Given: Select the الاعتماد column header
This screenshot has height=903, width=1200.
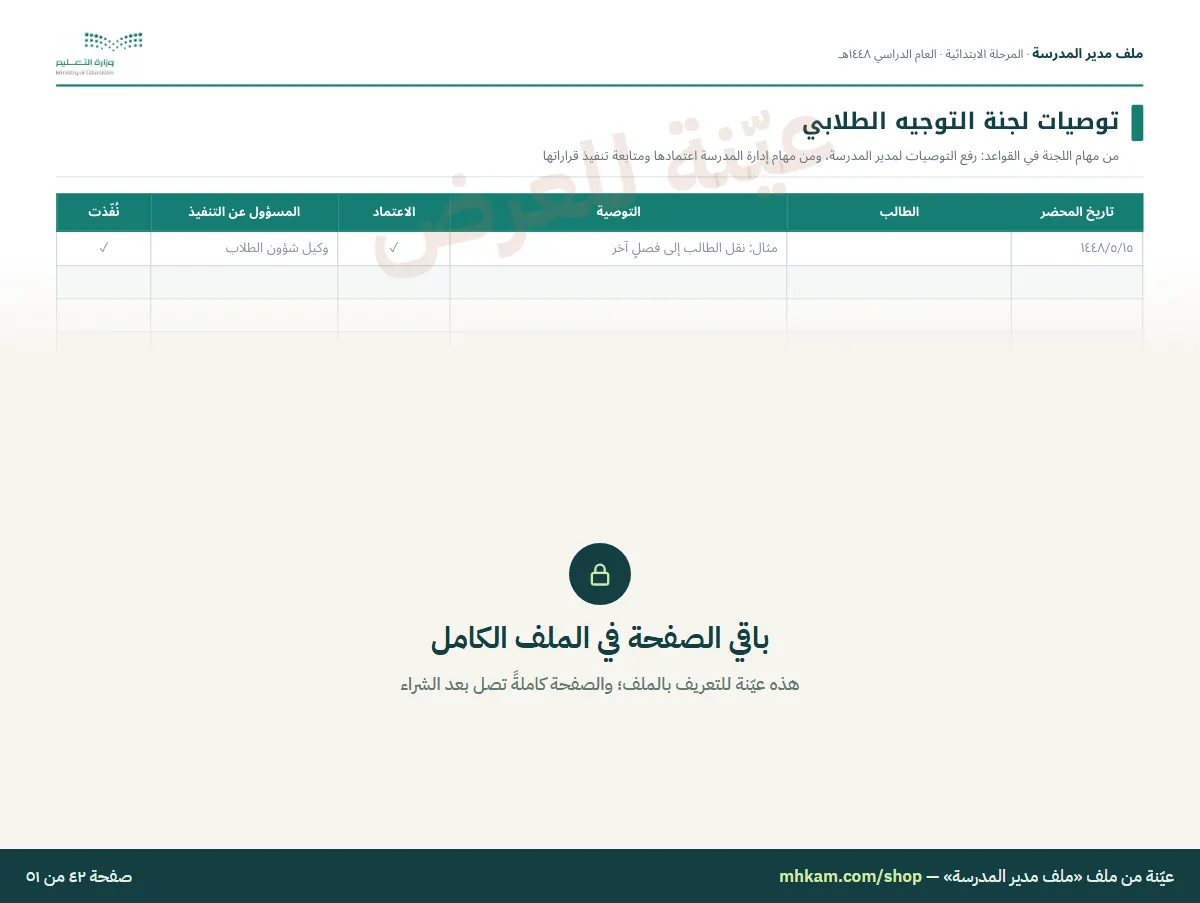Looking at the screenshot, I should click(394, 212).
